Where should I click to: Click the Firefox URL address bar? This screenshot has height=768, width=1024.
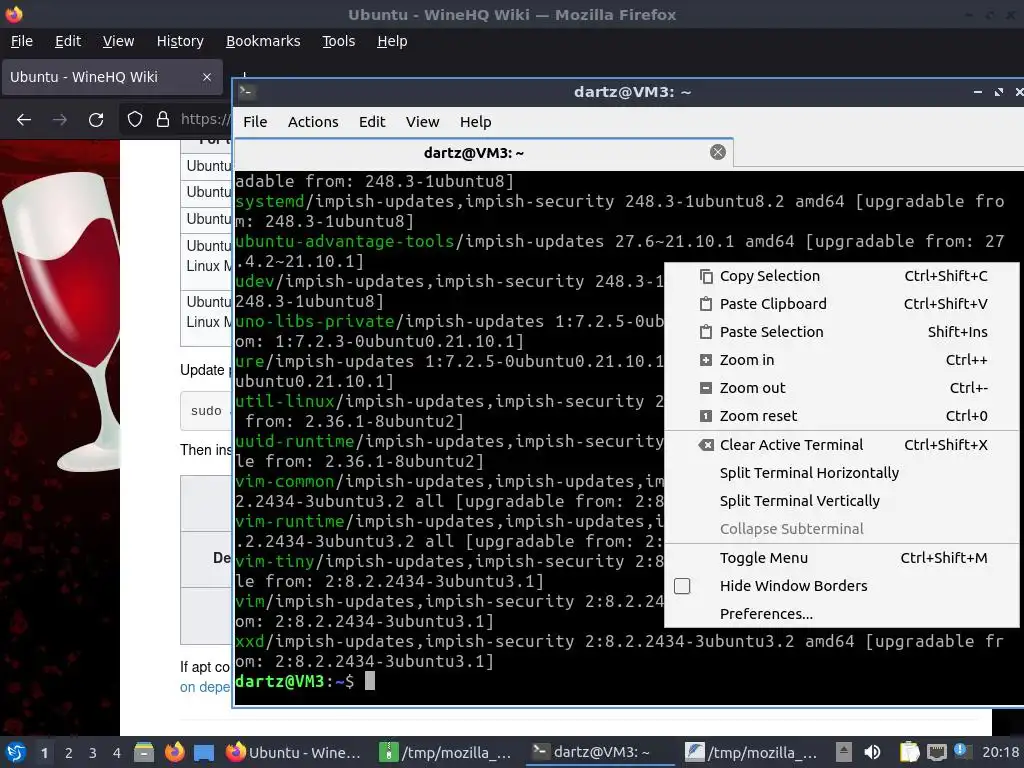(205, 120)
